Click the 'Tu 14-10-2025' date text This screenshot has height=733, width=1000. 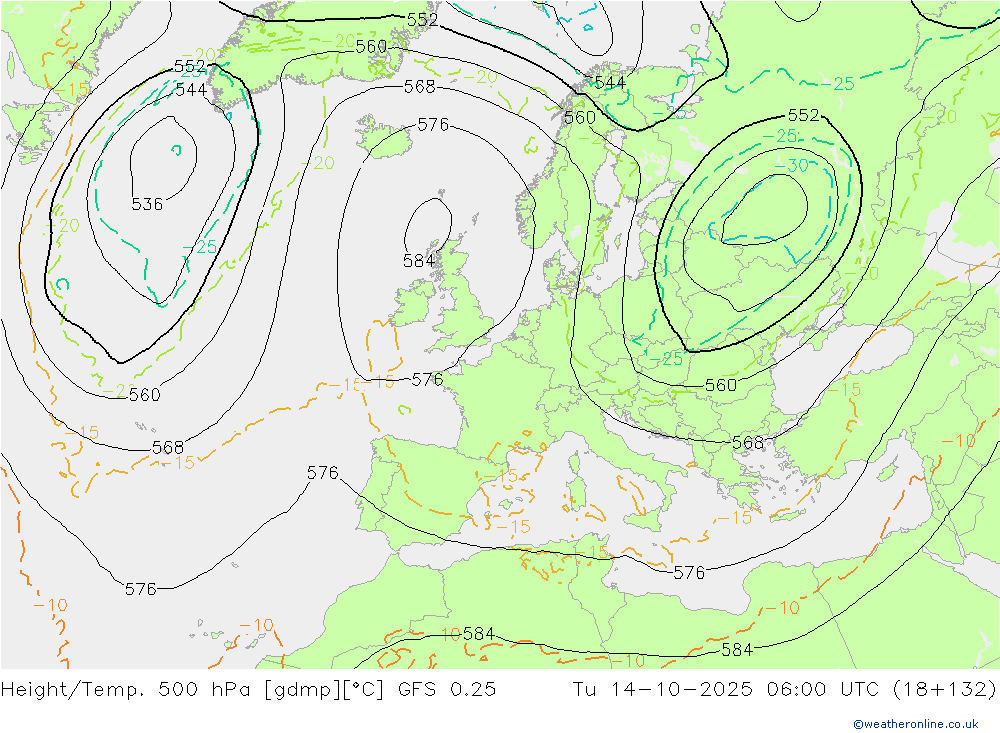663,690
